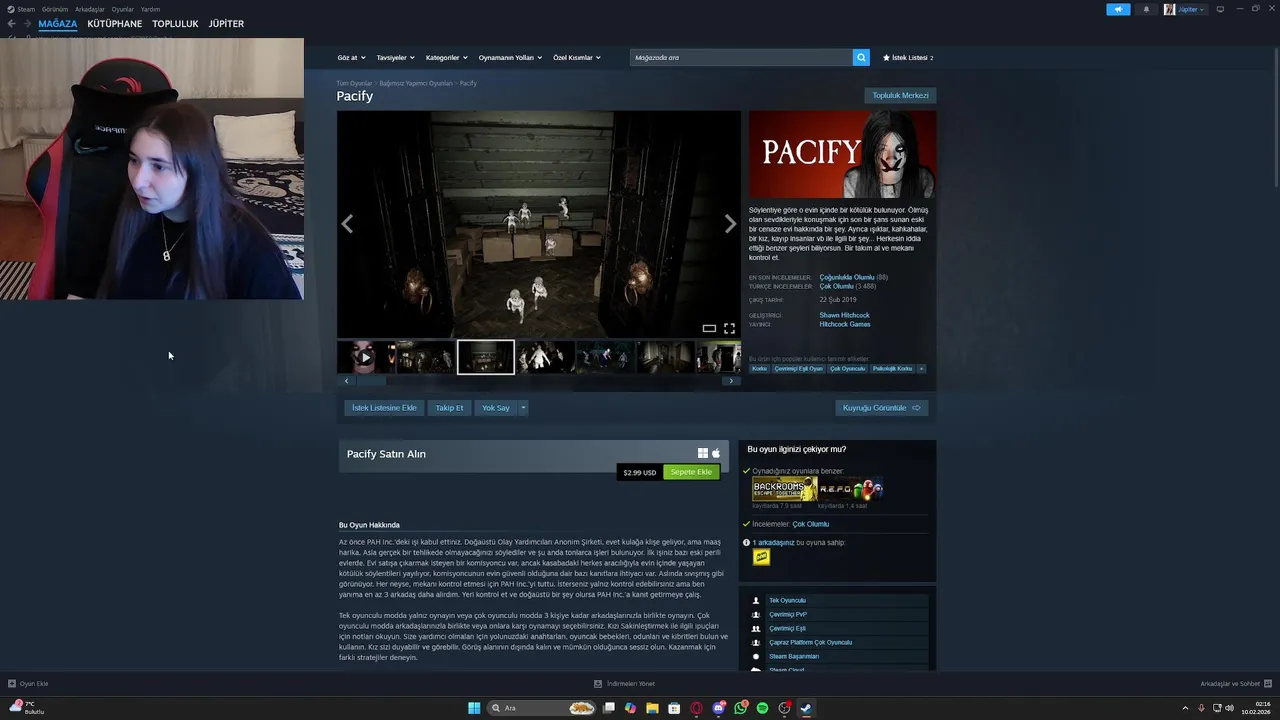Click the navigation forward arrow
Image resolution: width=1280 pixels, height=720 pixels.
coord(27,24)
